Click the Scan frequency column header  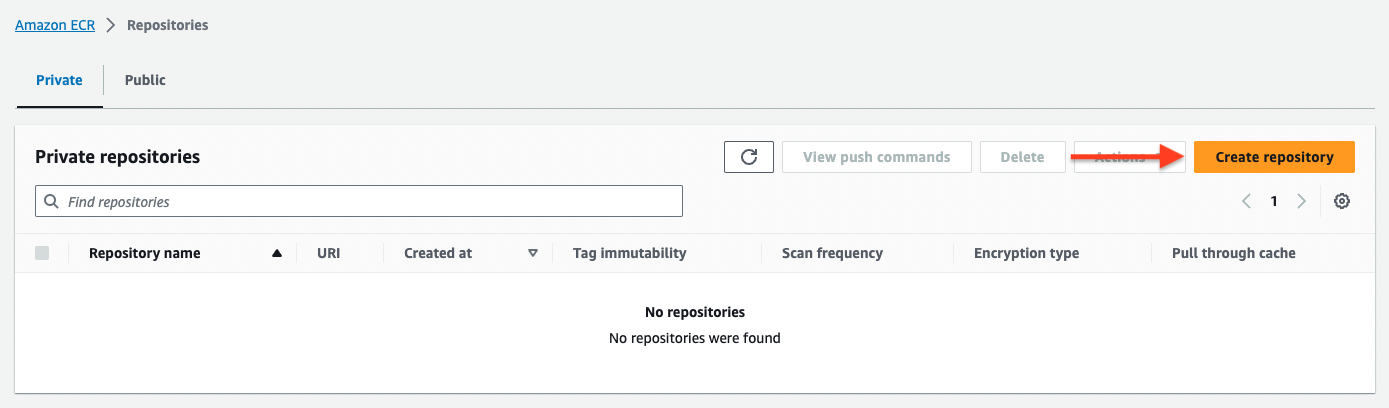coord(832,253)
